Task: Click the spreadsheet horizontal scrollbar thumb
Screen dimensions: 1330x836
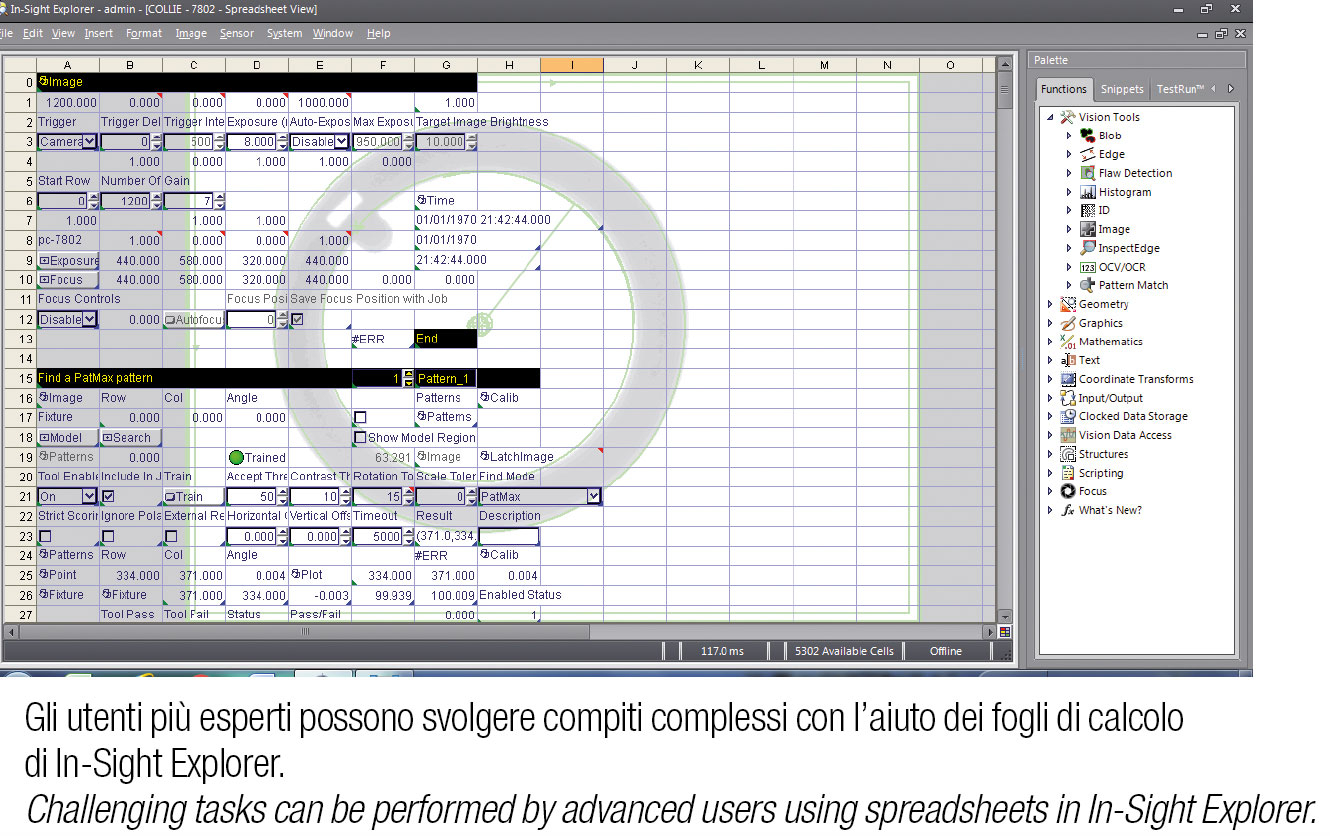Action: click(305, 632)
